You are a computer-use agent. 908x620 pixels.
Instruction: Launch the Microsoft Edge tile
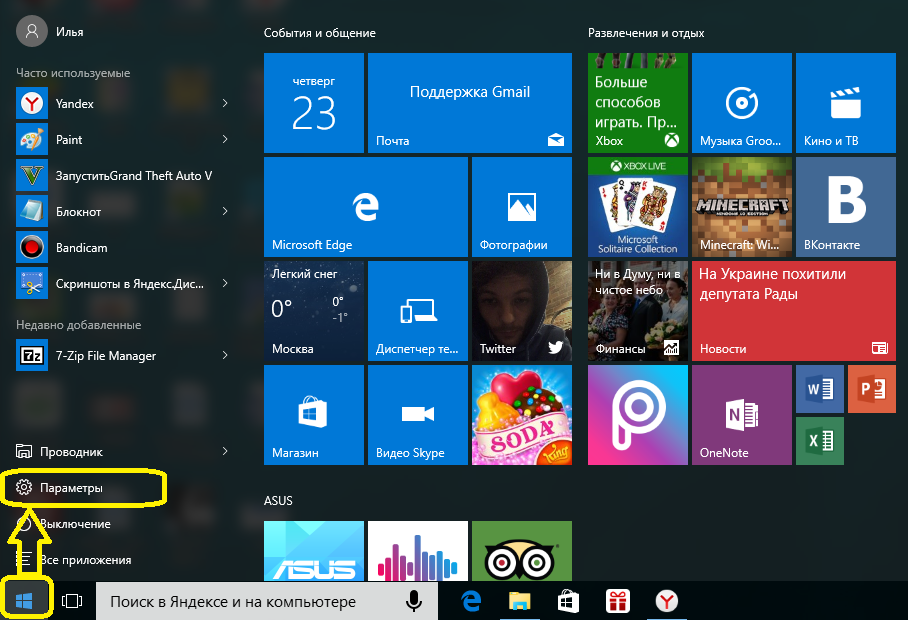click(x=365, y=207)
